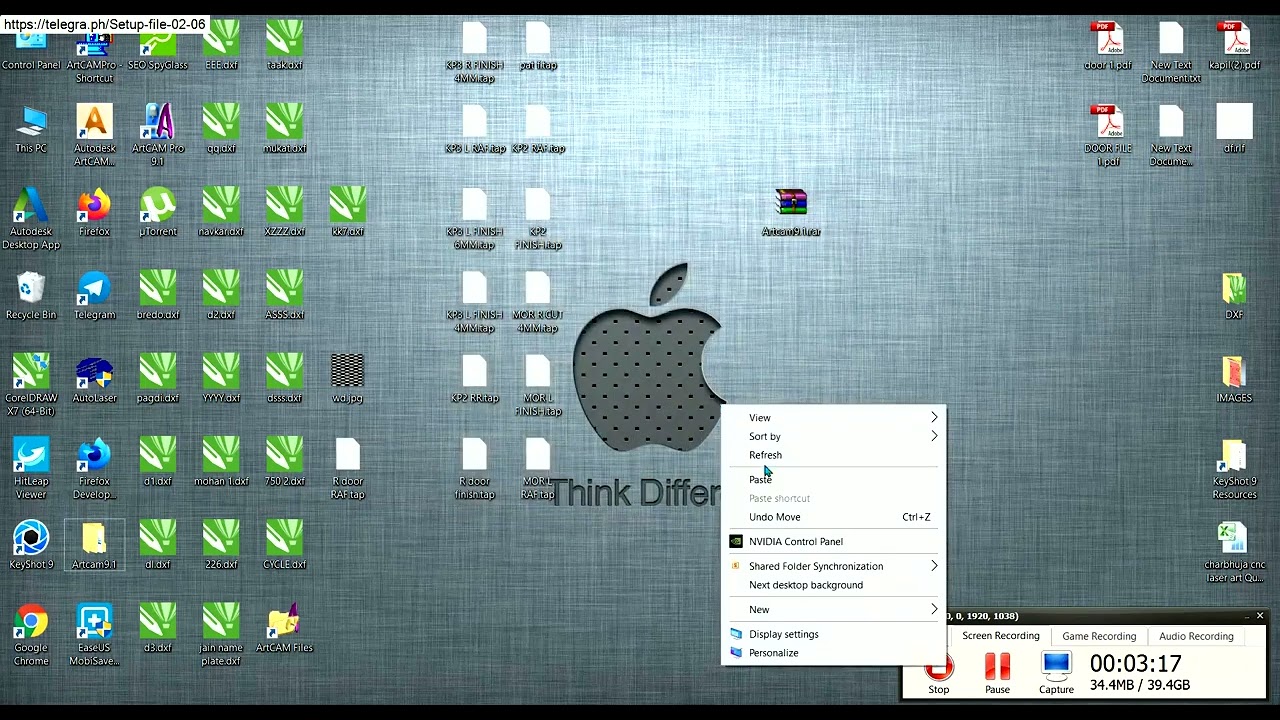Select the Firefox browser desktop icon
Viewport: 1280px width, 720px height.
click(94, 213)
